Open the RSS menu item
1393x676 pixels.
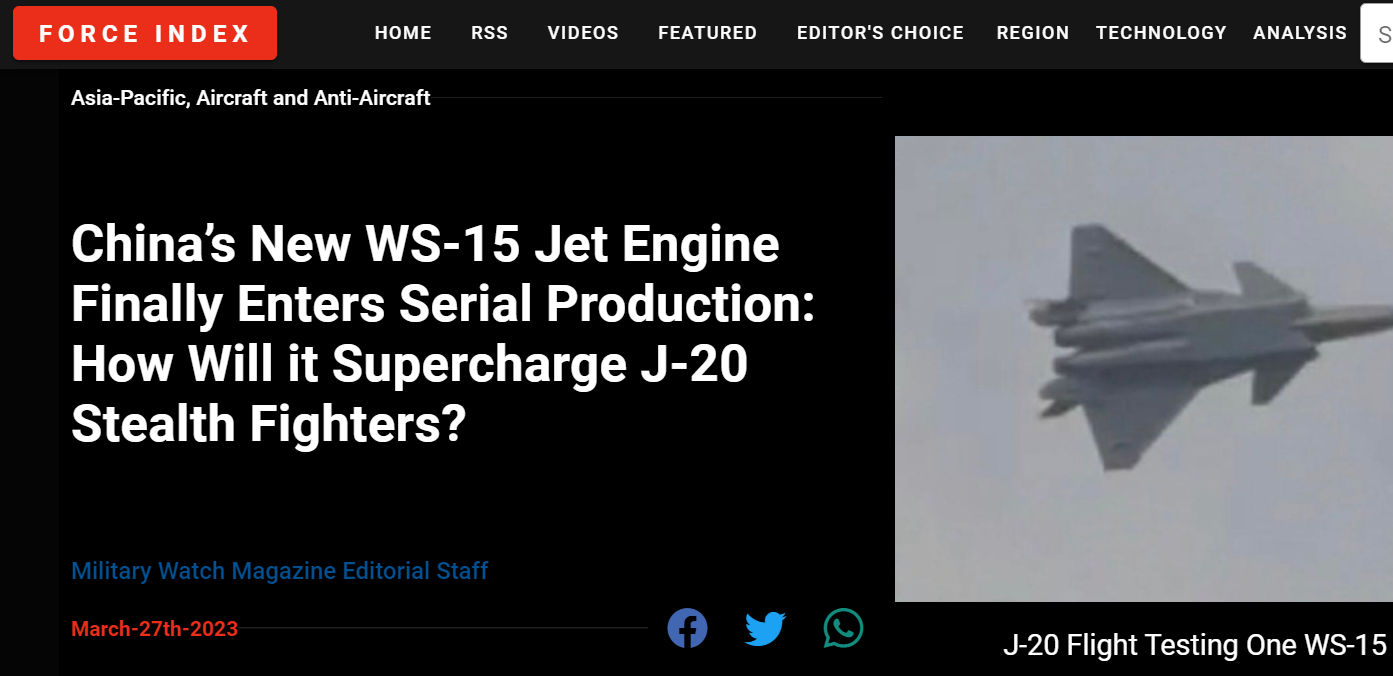(490, 33)
